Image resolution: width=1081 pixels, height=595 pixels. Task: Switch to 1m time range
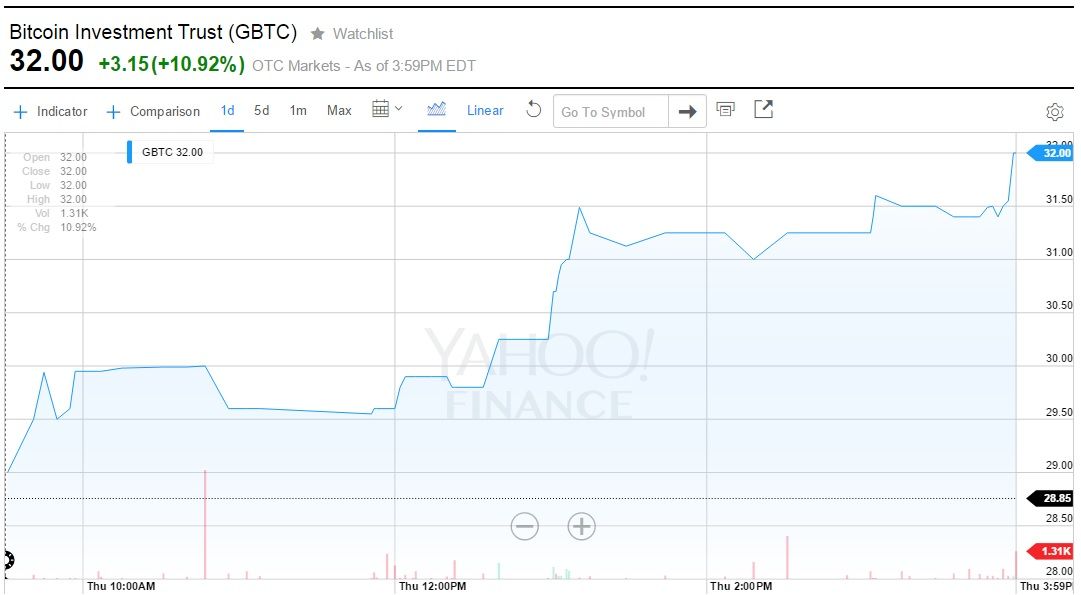click(298, 110)
